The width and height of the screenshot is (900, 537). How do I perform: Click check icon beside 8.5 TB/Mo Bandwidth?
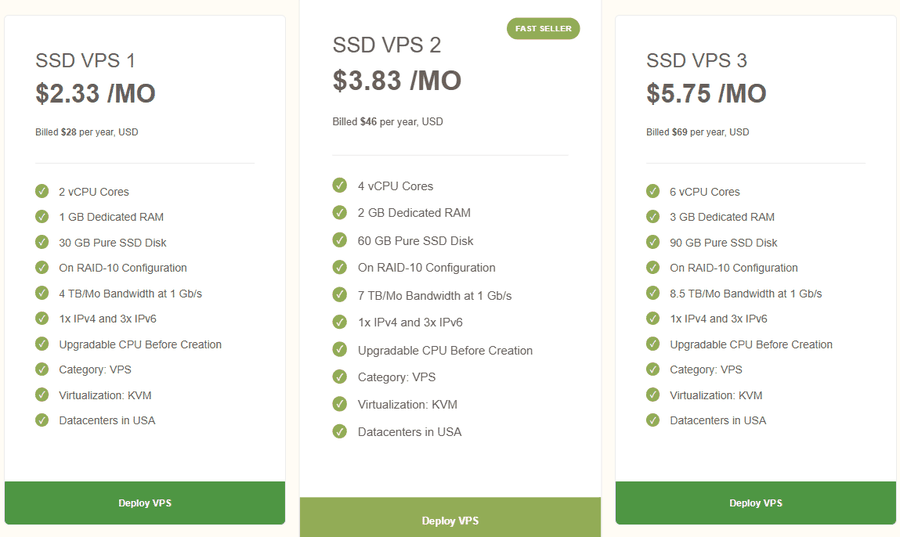[x=653, y=293]
